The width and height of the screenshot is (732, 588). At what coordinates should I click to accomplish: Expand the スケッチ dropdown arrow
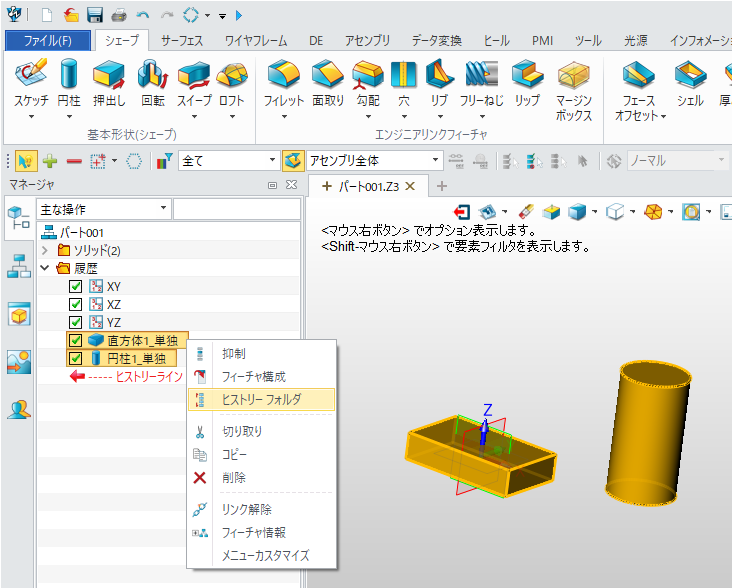coord(31,117)
